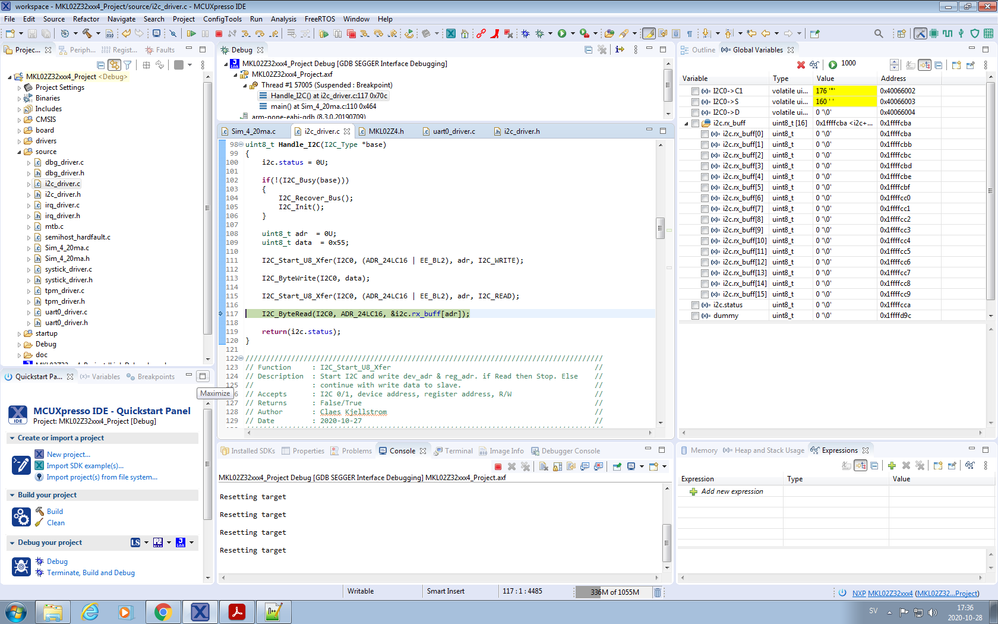Toggle the I2C0->C1 variable checkbox
The width and height of the screenshot is (998, 624).
point(695,91)
